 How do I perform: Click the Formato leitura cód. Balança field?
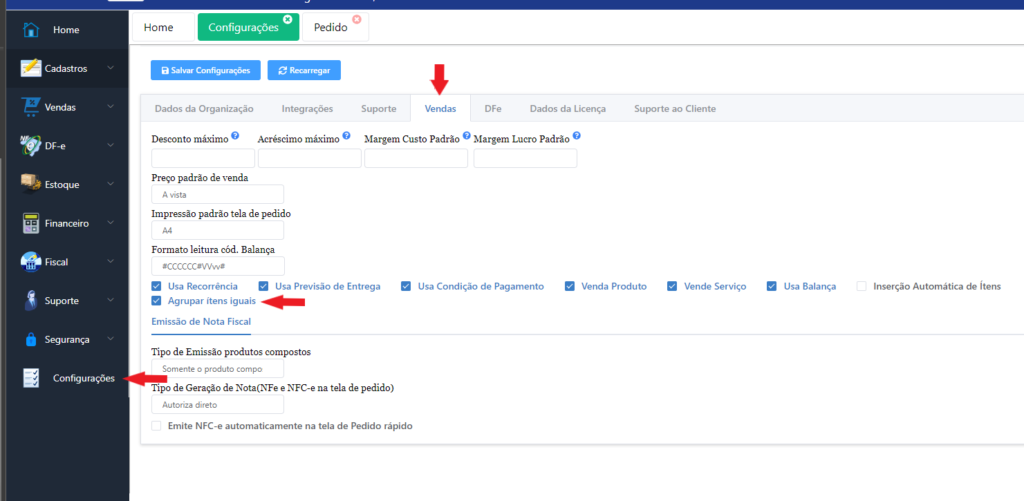(217, 266)
